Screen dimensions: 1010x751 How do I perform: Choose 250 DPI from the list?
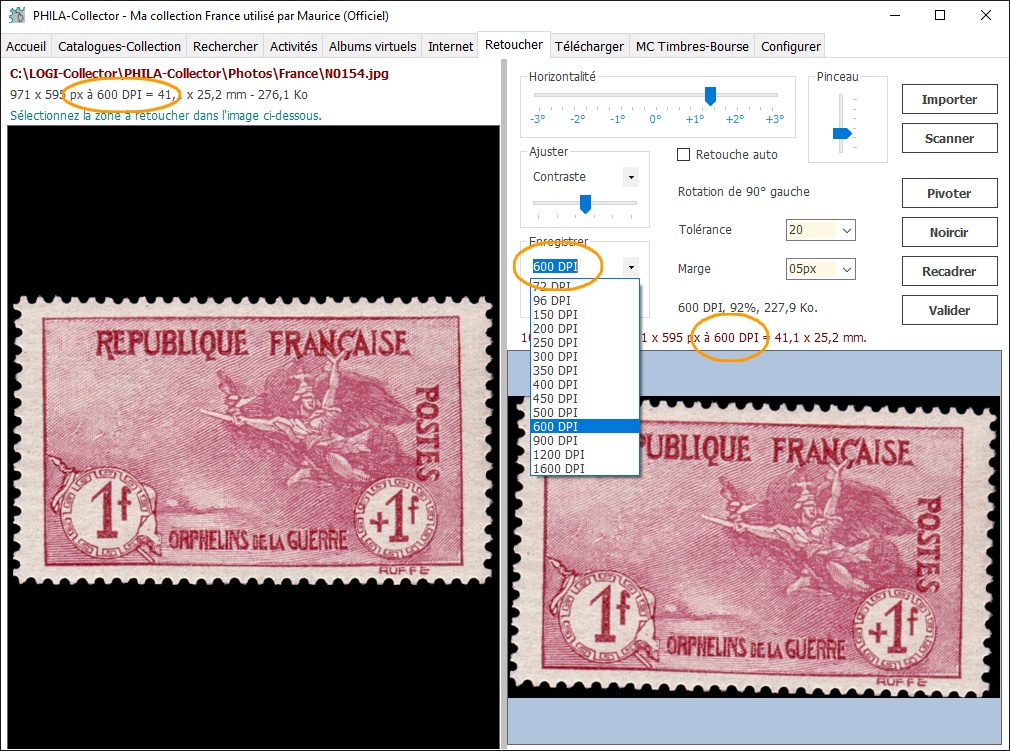(x=585, y=343)
